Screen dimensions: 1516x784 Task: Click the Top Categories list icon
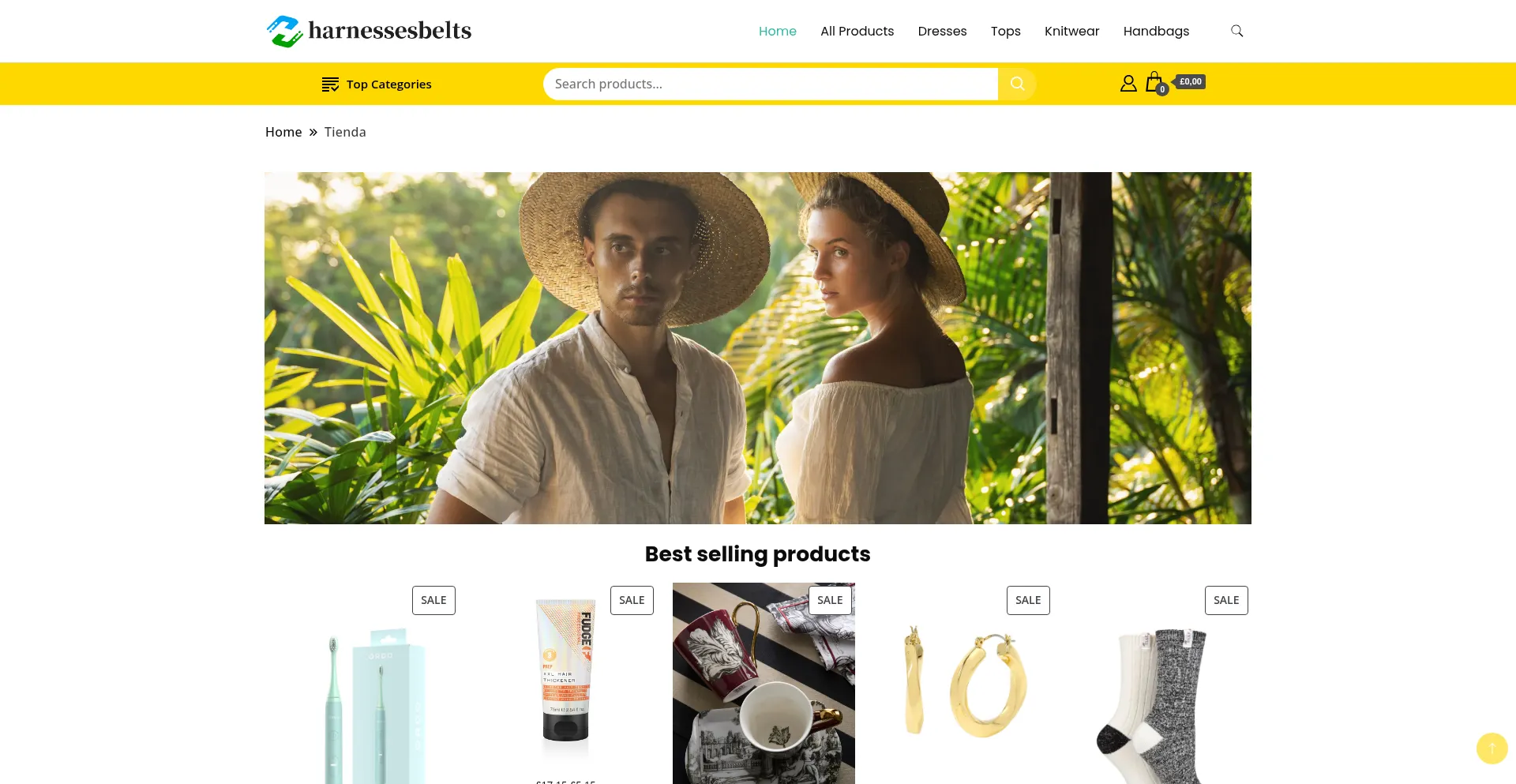click(x=330, y=84)
